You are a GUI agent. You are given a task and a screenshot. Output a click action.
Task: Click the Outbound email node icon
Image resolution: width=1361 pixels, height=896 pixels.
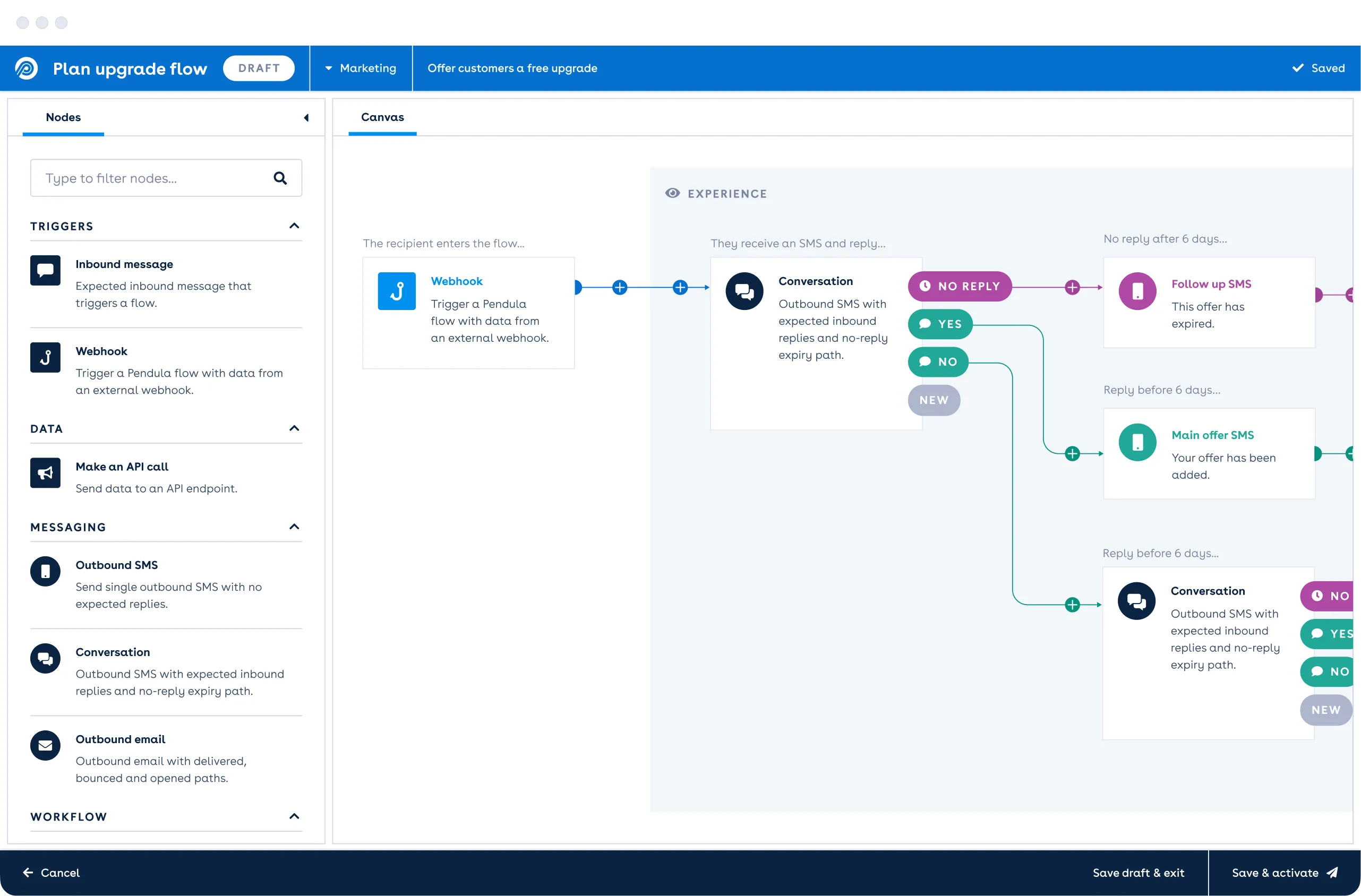tap(45, 745)
